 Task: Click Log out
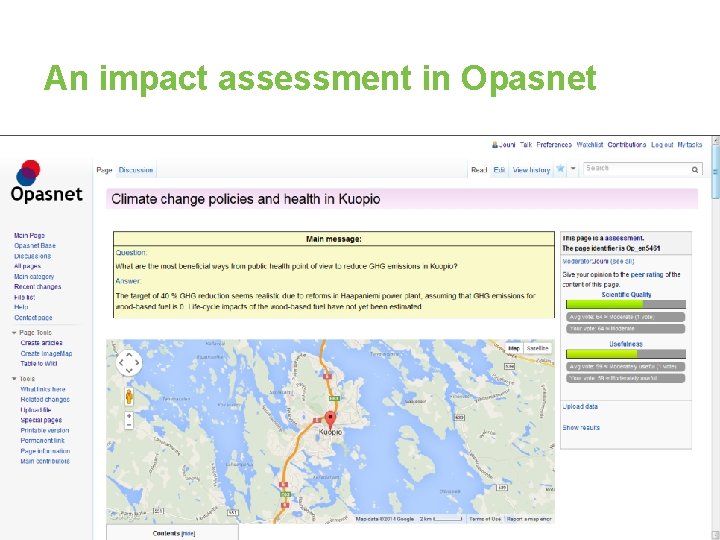coord(662,145)
